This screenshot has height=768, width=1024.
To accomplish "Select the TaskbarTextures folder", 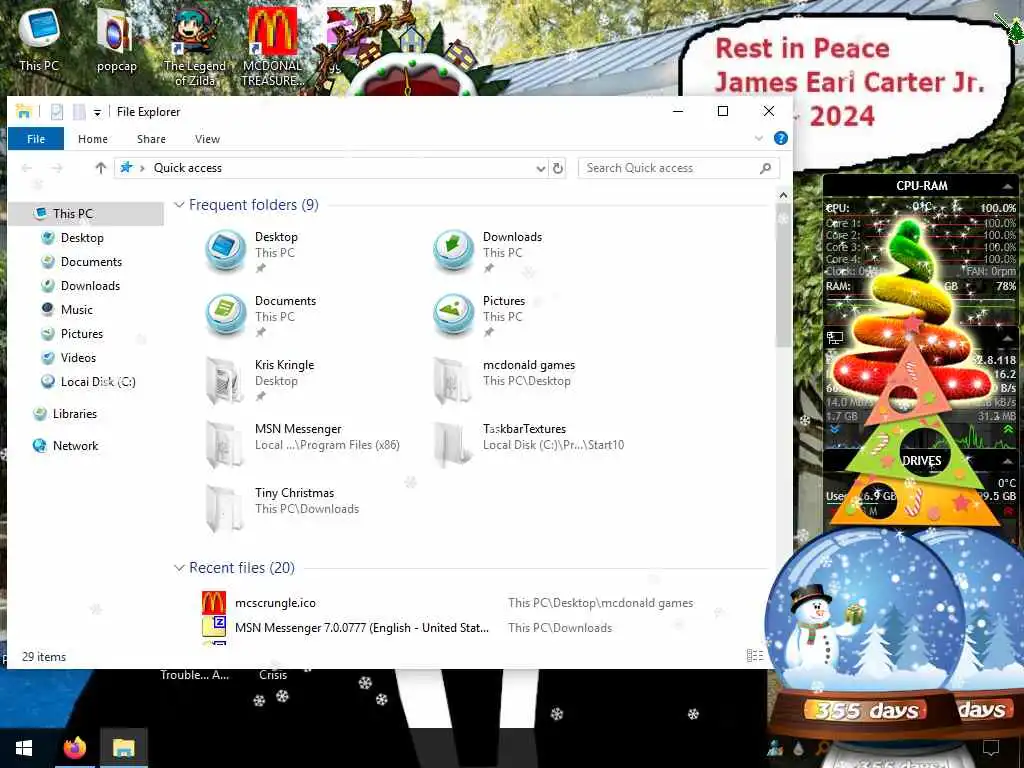I will (529, 445).
